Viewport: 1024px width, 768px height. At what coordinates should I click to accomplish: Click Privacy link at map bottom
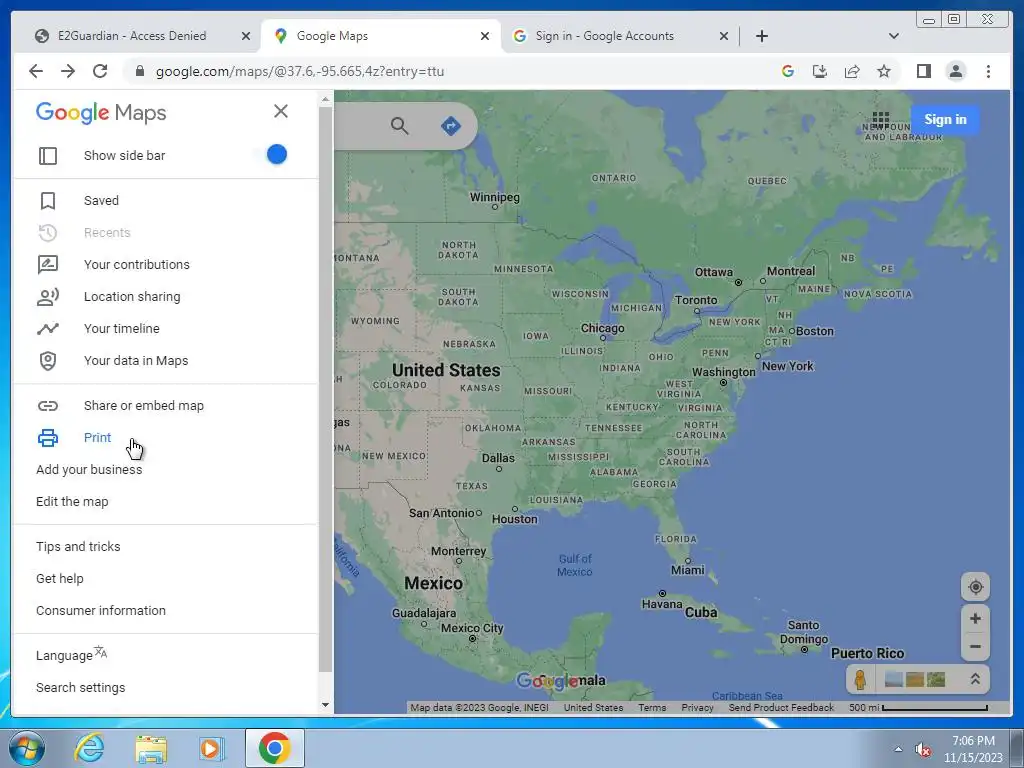tap(697, 707)
